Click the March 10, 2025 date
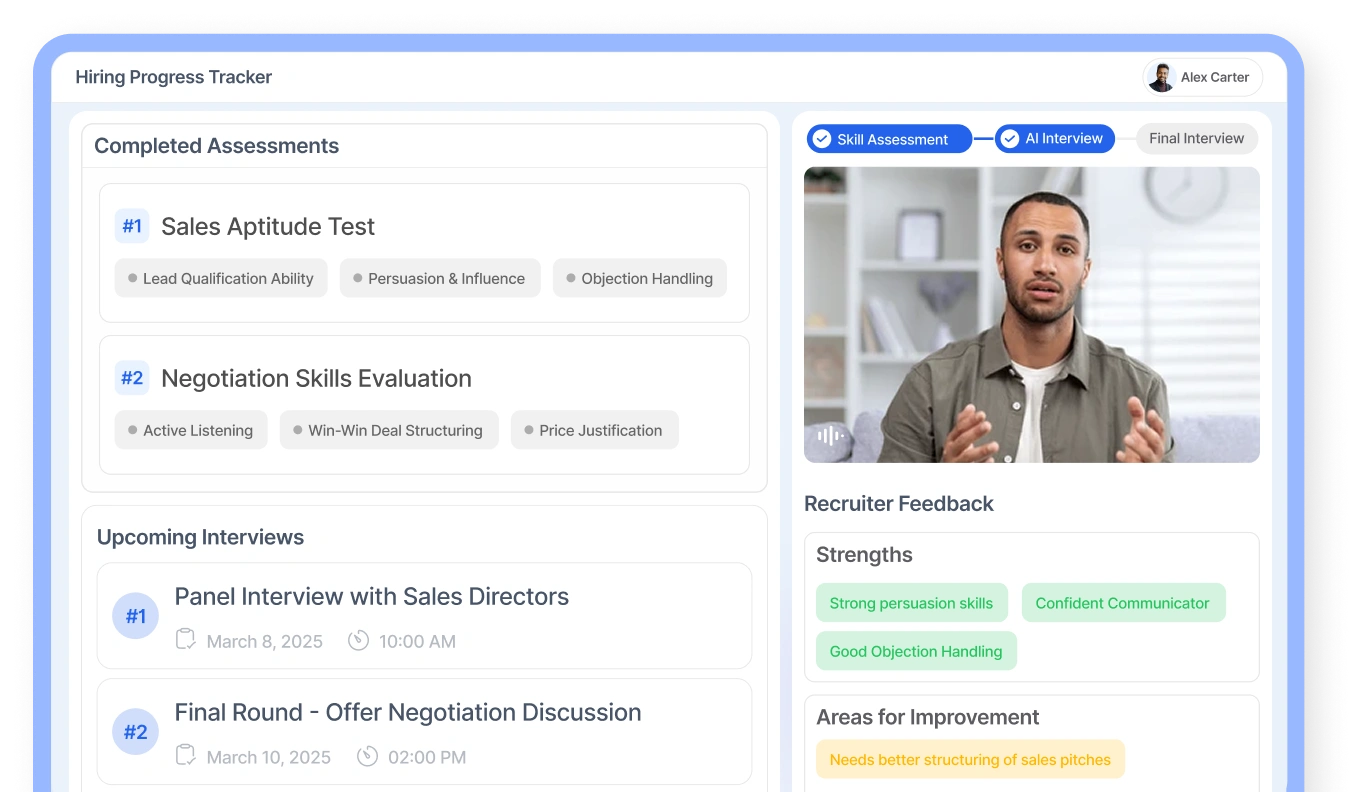 tap(268, 758)
